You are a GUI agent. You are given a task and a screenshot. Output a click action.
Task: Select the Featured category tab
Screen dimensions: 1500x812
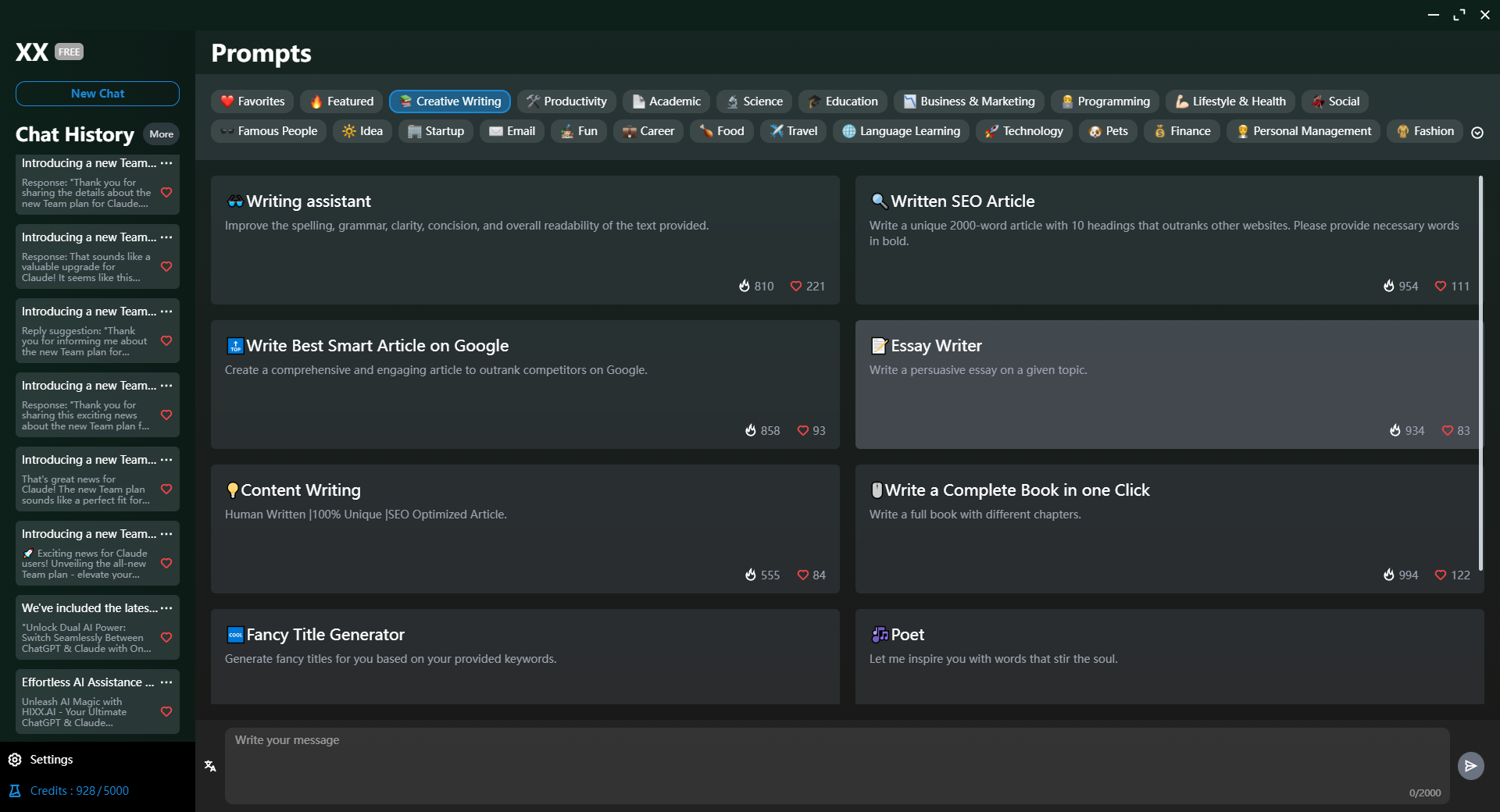click(x=341, y=101)
